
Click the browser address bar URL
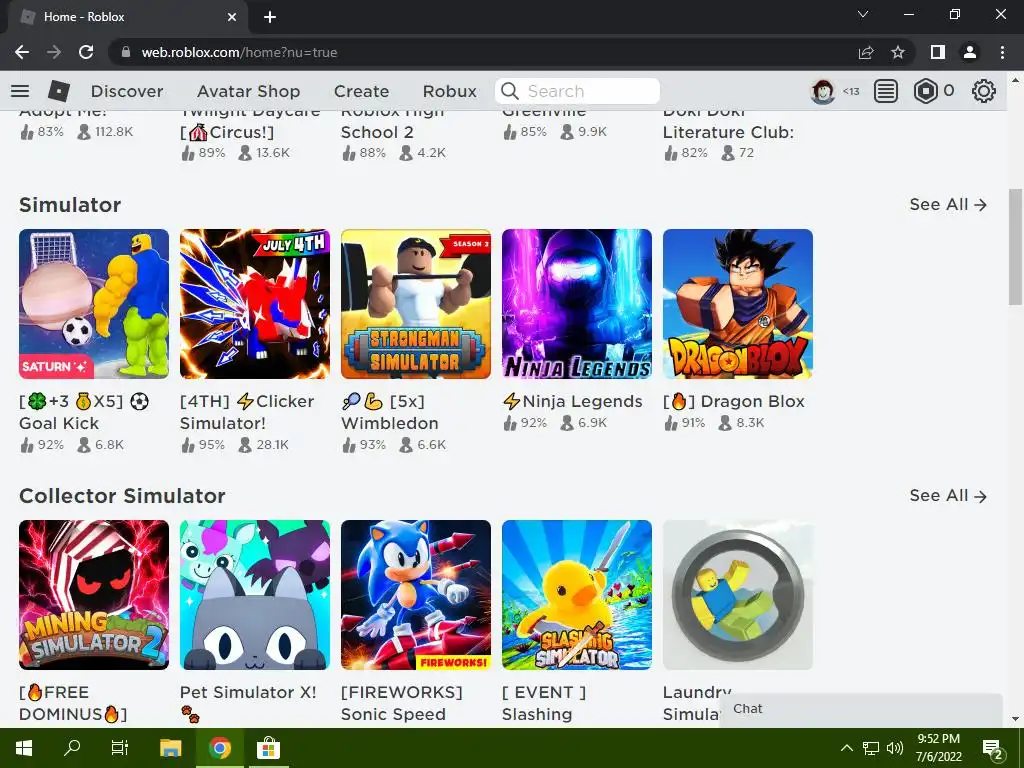point(239,52)
